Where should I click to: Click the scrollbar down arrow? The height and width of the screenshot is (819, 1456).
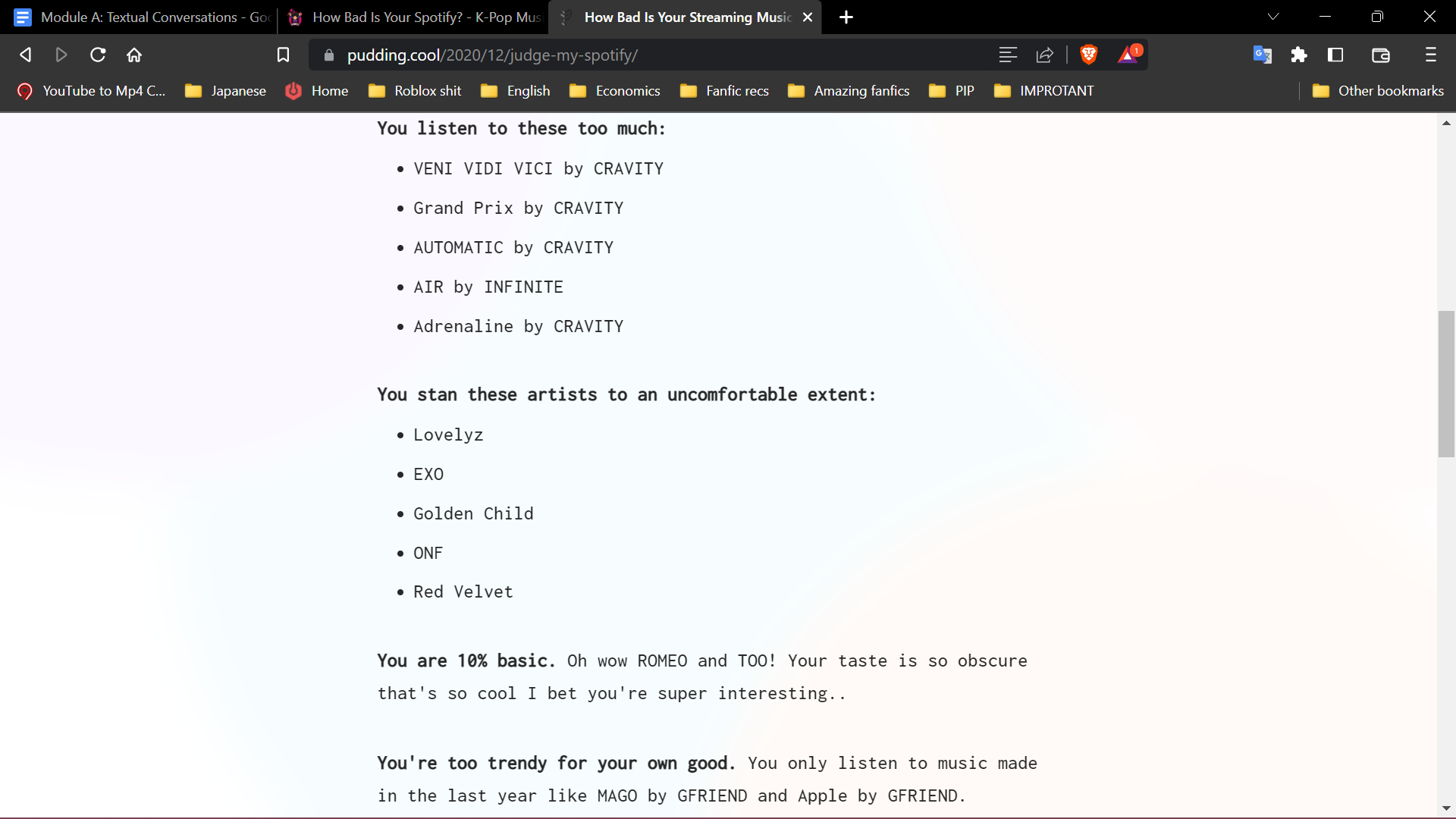click(1446, 808)
